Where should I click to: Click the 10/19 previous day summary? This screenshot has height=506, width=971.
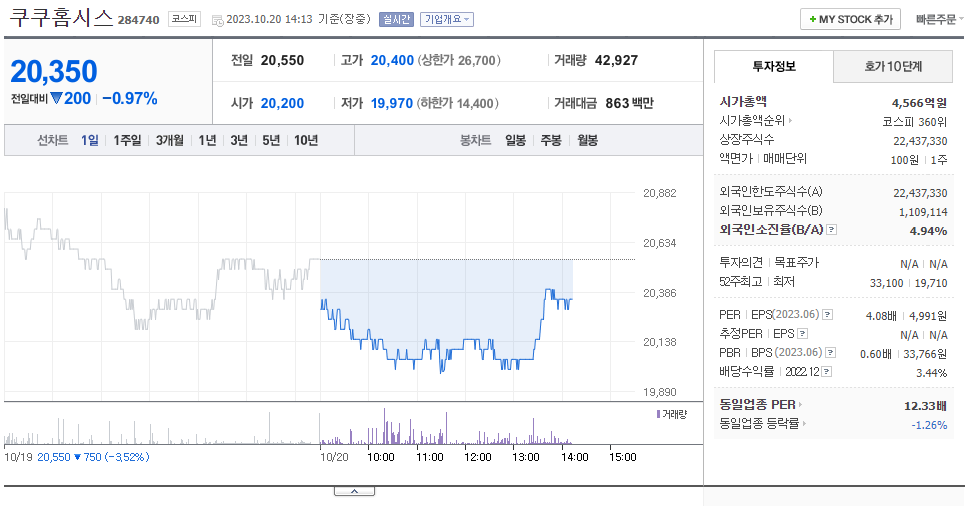[x=77, y=457]
